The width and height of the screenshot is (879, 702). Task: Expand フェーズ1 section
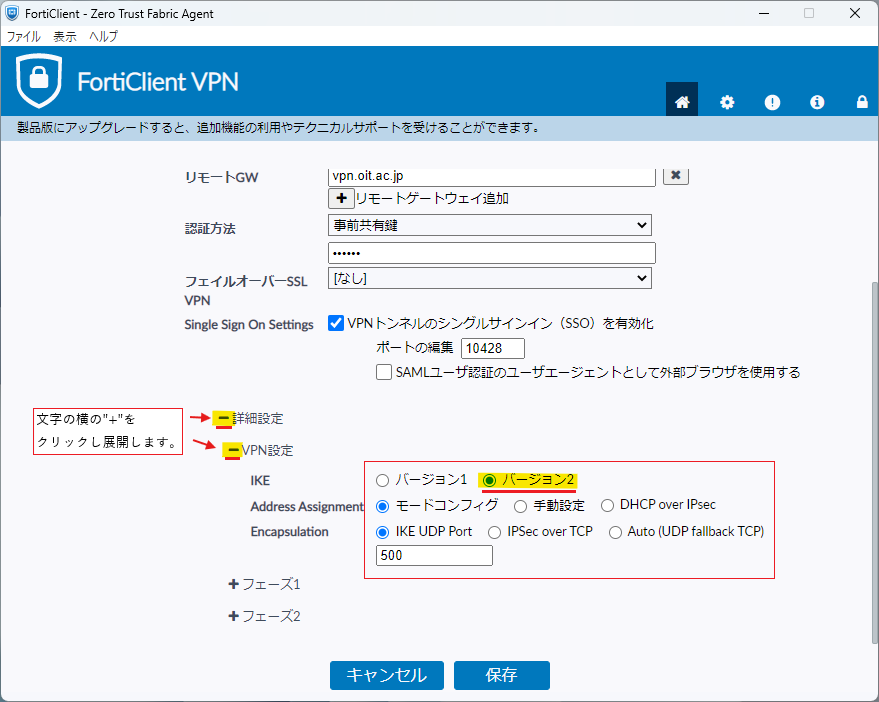coord(234,584)
